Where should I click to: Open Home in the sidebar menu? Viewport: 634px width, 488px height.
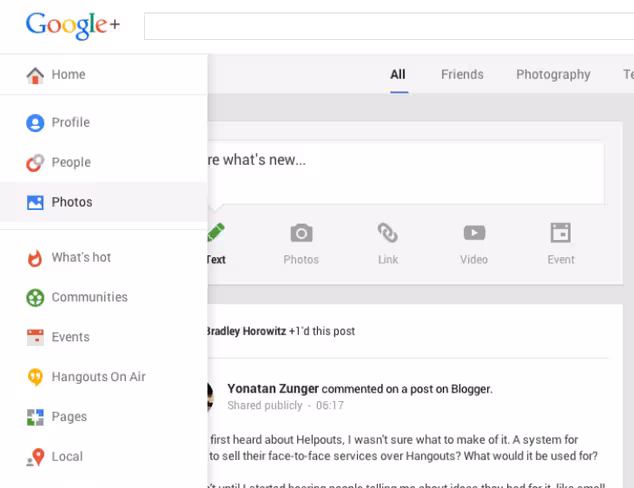pos(104,75)
